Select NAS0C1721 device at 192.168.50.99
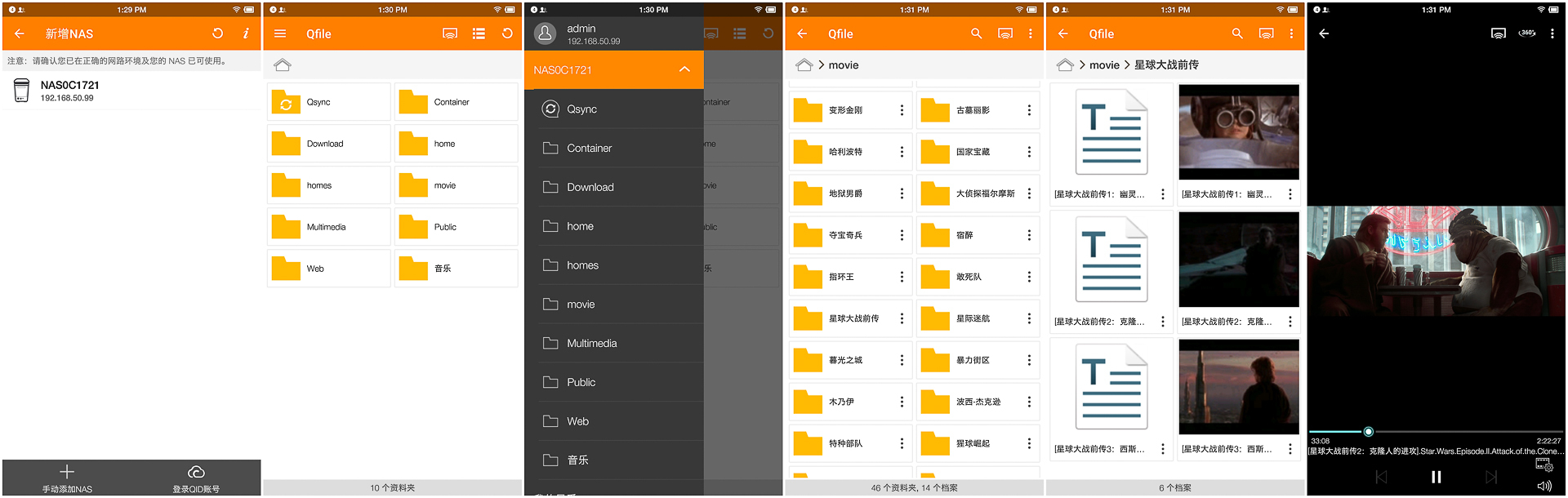 pyautogui.click(x=131, y=91)
